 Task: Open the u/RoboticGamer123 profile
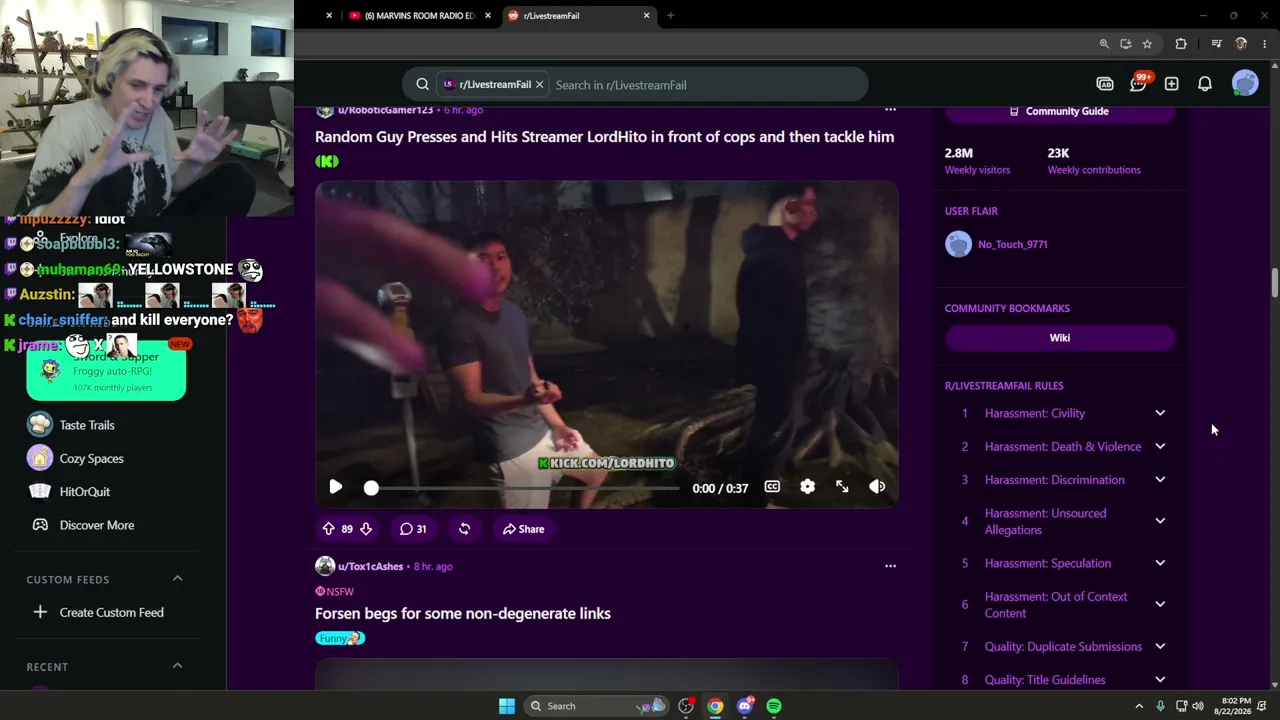[385, 110]
